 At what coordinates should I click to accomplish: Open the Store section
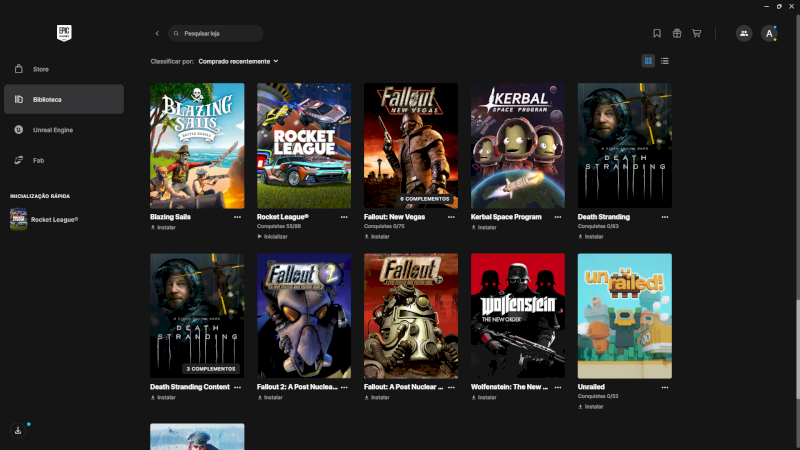pos(64,69)
